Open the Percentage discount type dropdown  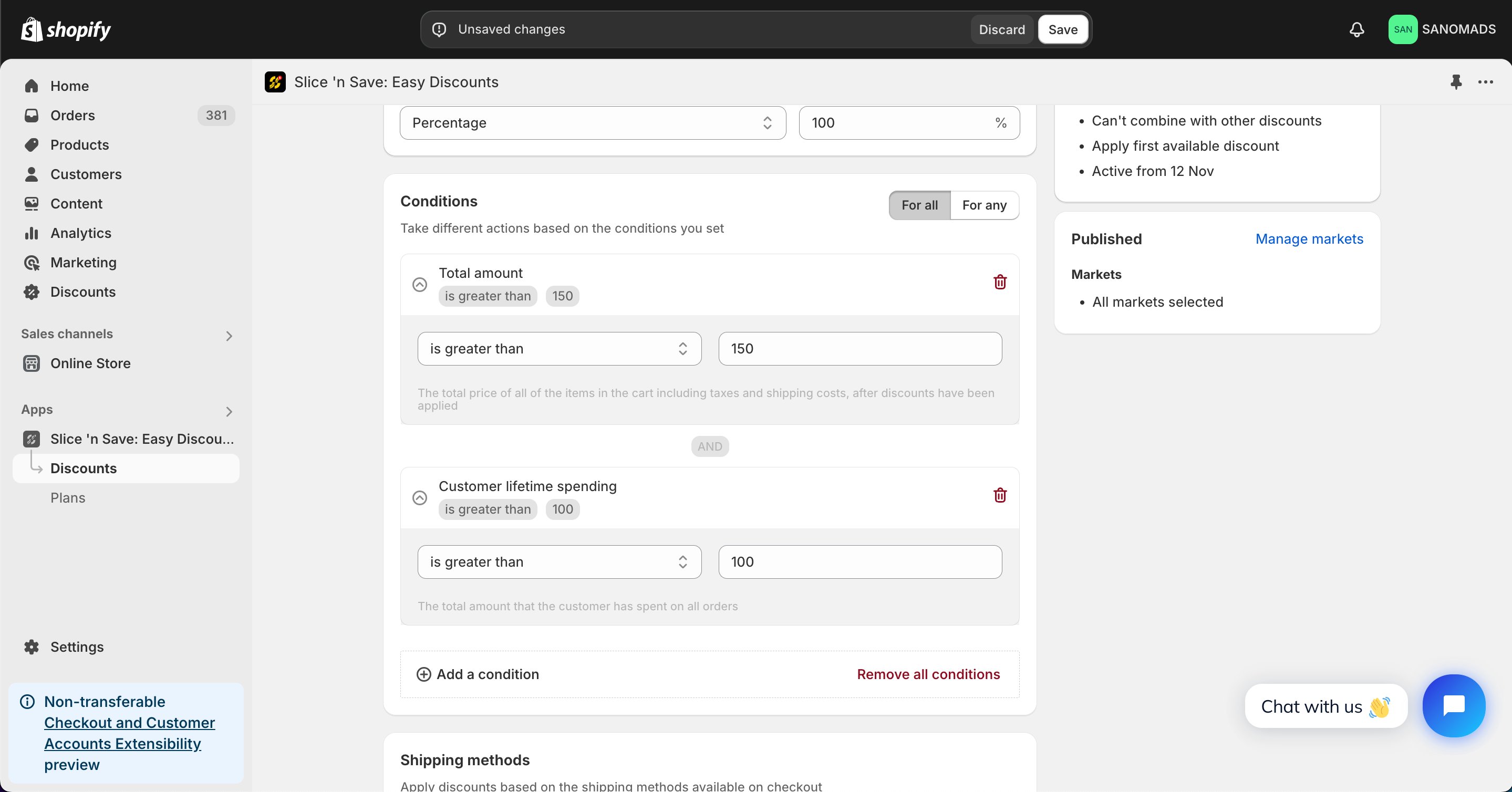[593, 122]
